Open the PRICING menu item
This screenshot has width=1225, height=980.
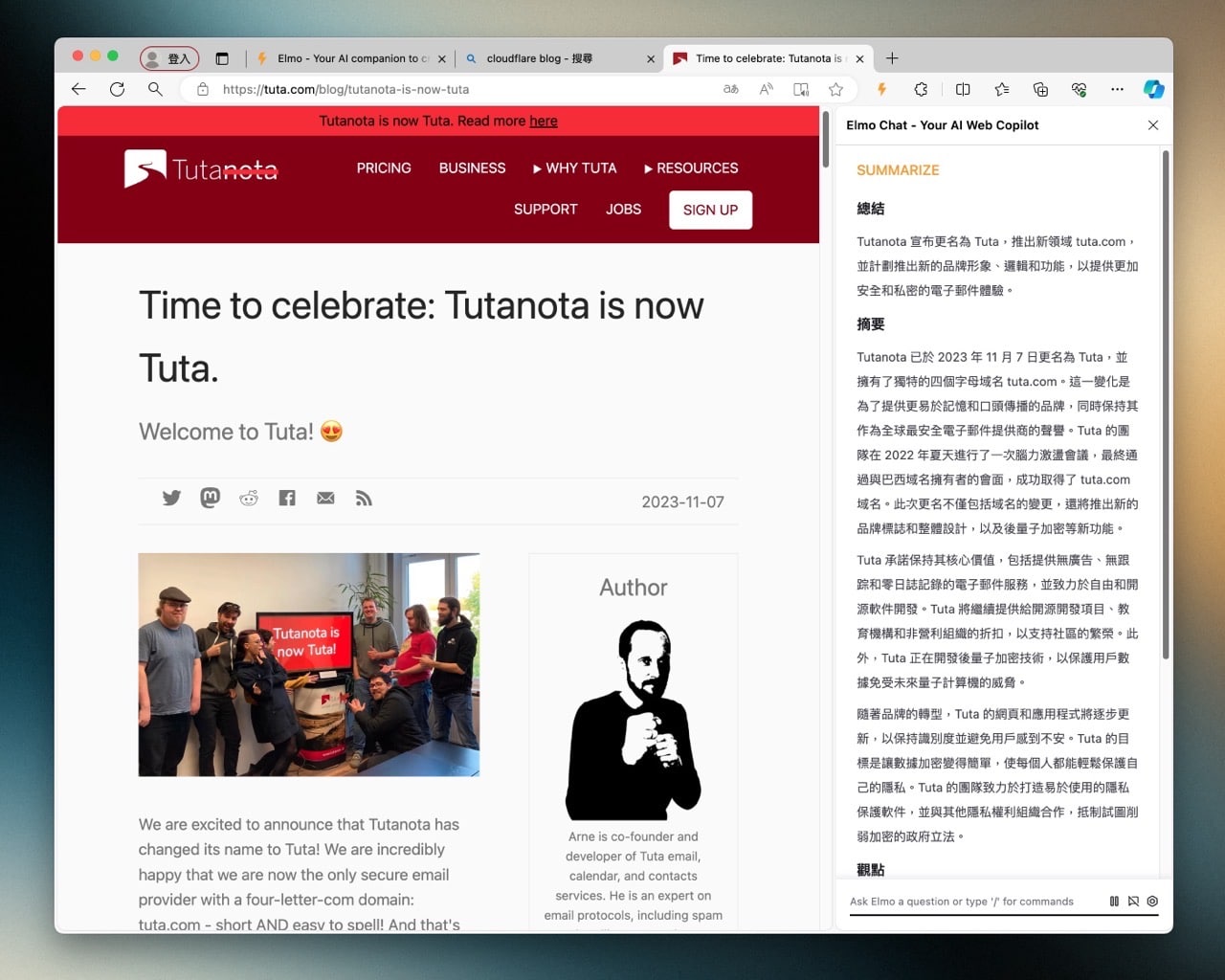tap(384, 167)
